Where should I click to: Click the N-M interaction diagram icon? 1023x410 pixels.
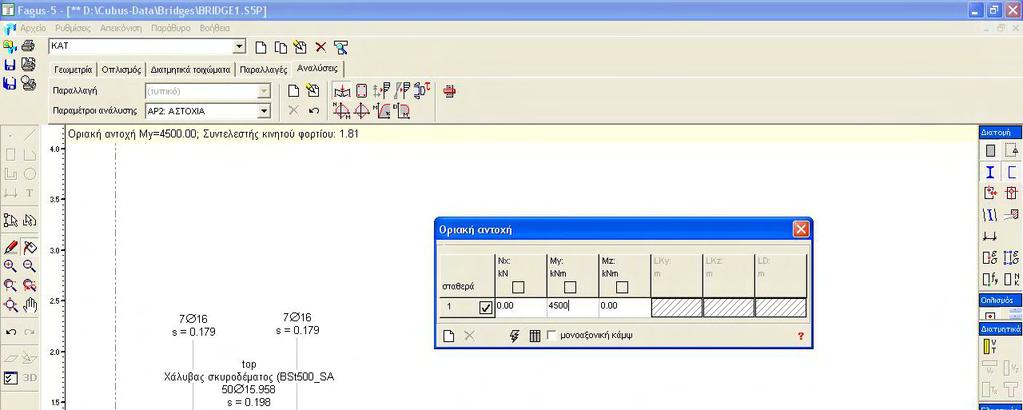pyautogui.click(x=341, y=110)
